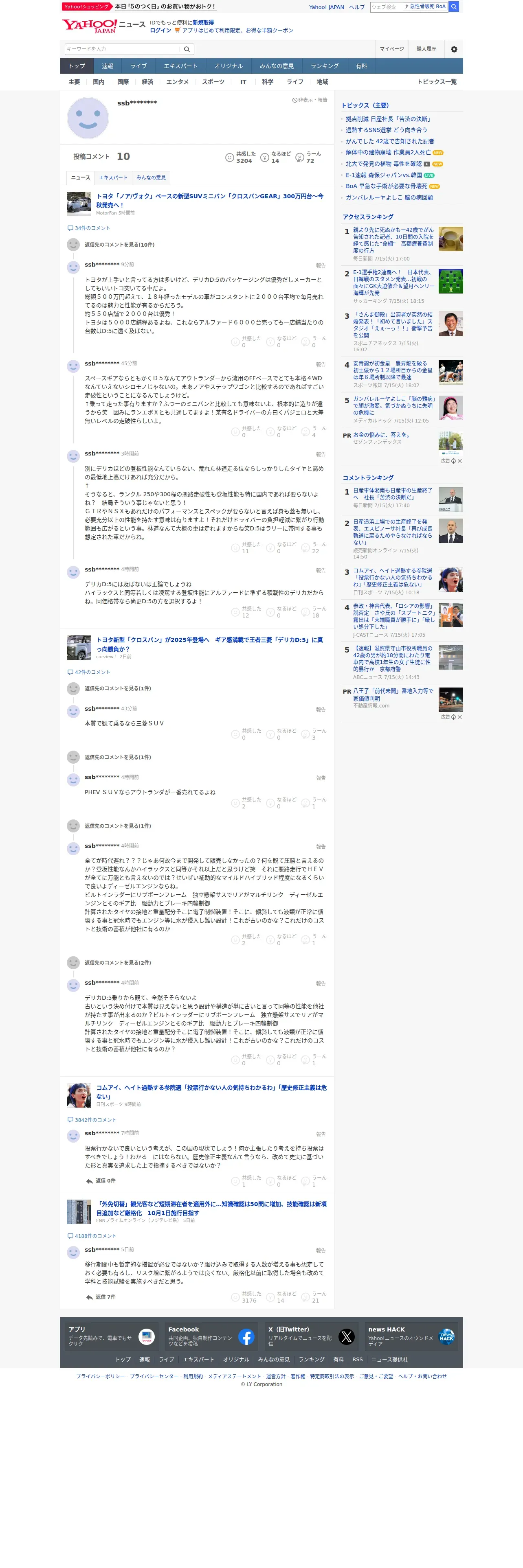
Task: Open the E-1速報 森保ジャパンvs.韓国 topic
Action: (x=384, y=175)
